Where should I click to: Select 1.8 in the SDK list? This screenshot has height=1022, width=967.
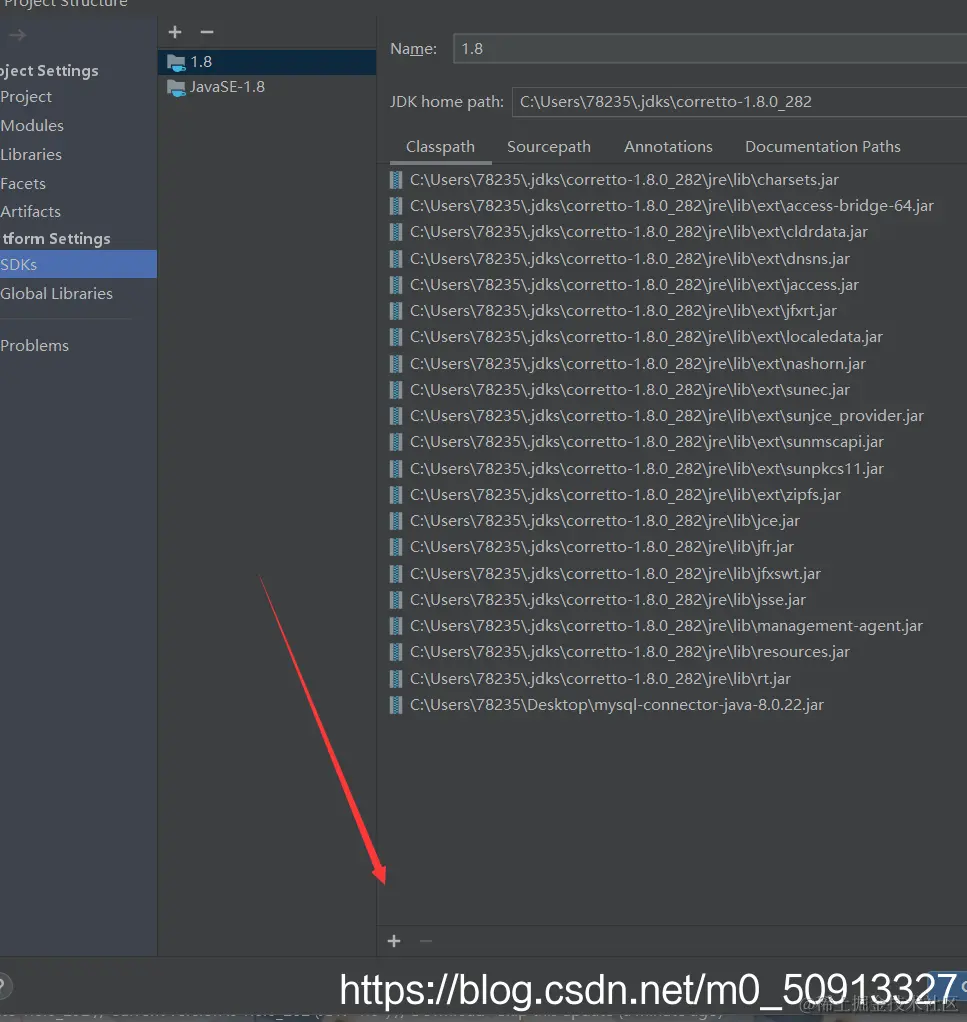tap(267, 62)
